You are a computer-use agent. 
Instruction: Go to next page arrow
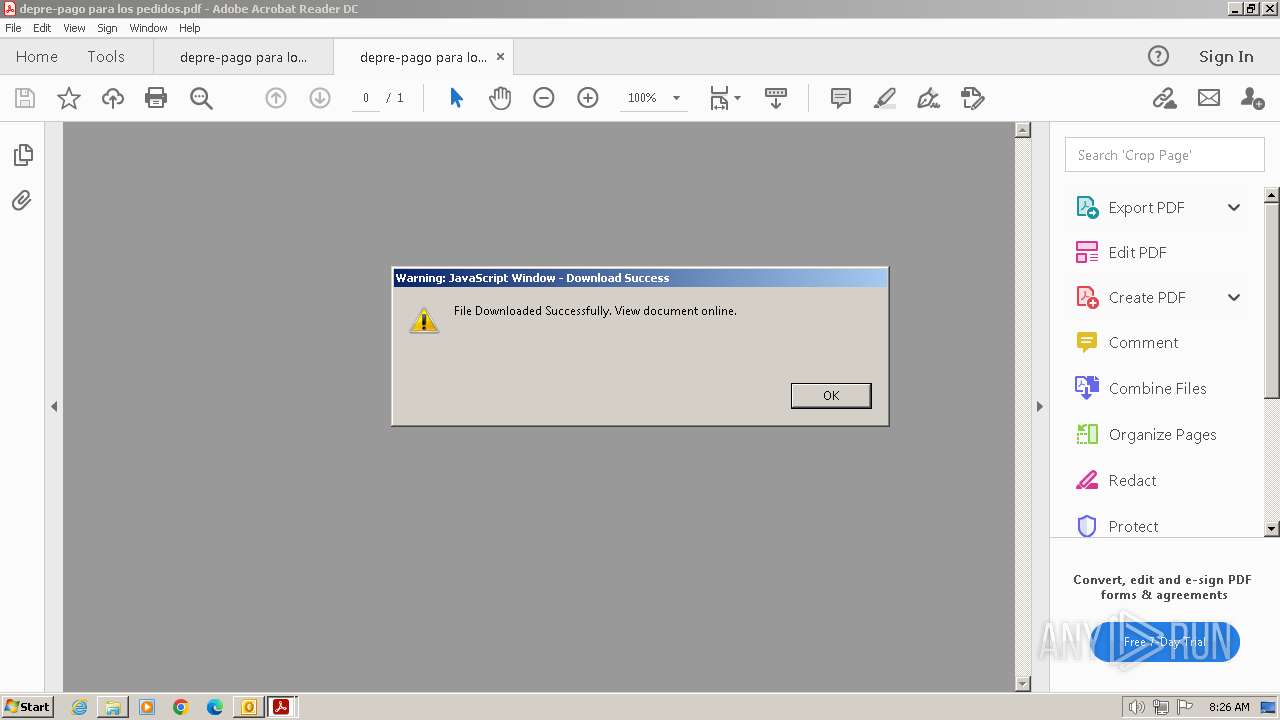(x=320, y=98)
